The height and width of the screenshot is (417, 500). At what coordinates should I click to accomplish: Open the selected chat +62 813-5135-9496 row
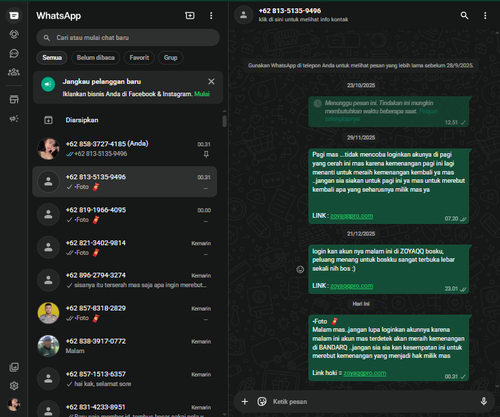pos(125,182)
